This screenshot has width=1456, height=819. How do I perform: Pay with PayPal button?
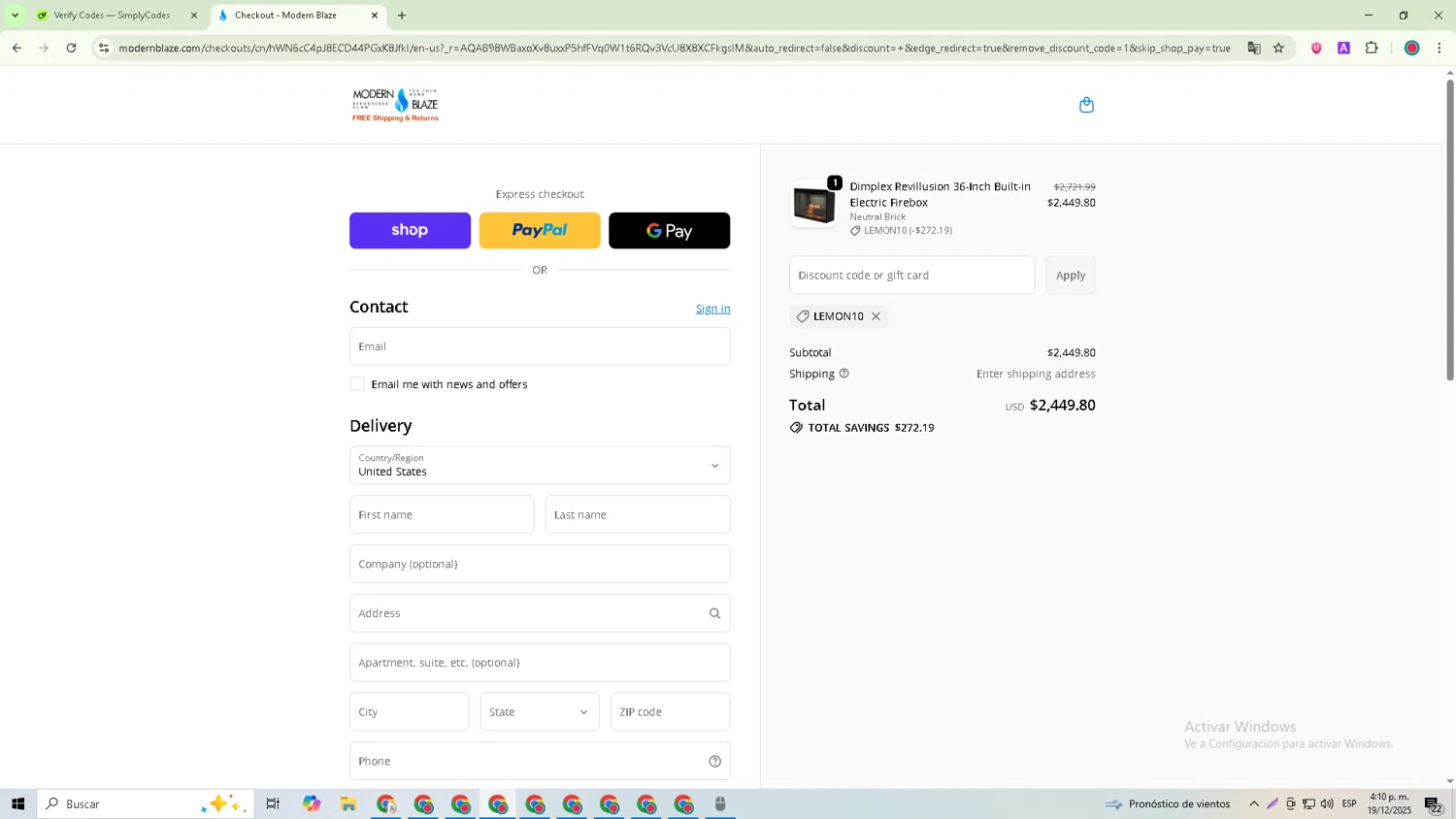point(540,231)
